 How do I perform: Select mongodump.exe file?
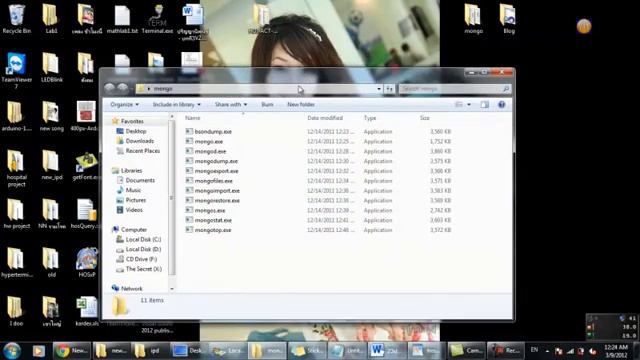click(x=216, y=161)
